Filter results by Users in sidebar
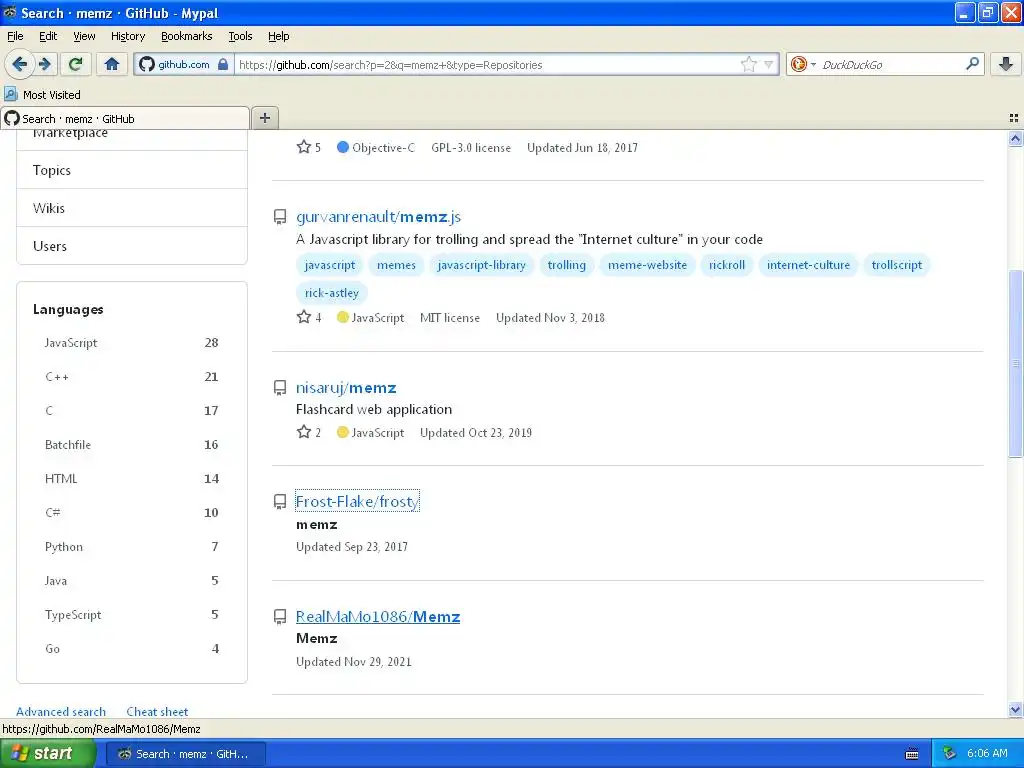Screen dimensions: 1024x768 (x=132, y=246)
